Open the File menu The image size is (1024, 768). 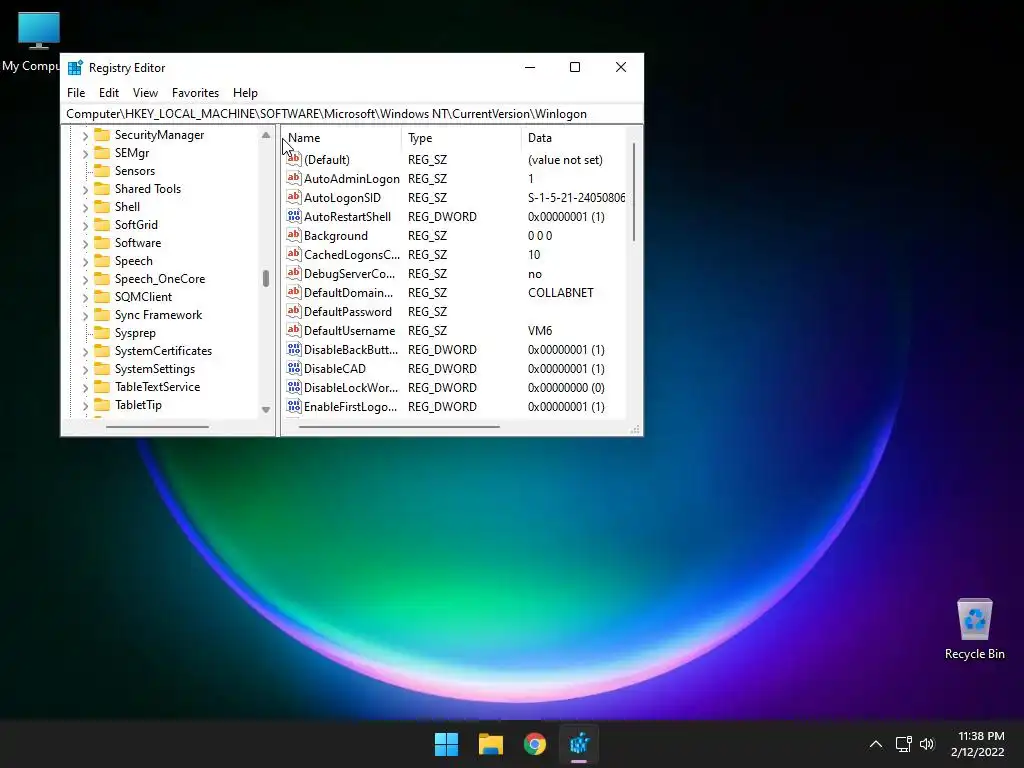76,93
